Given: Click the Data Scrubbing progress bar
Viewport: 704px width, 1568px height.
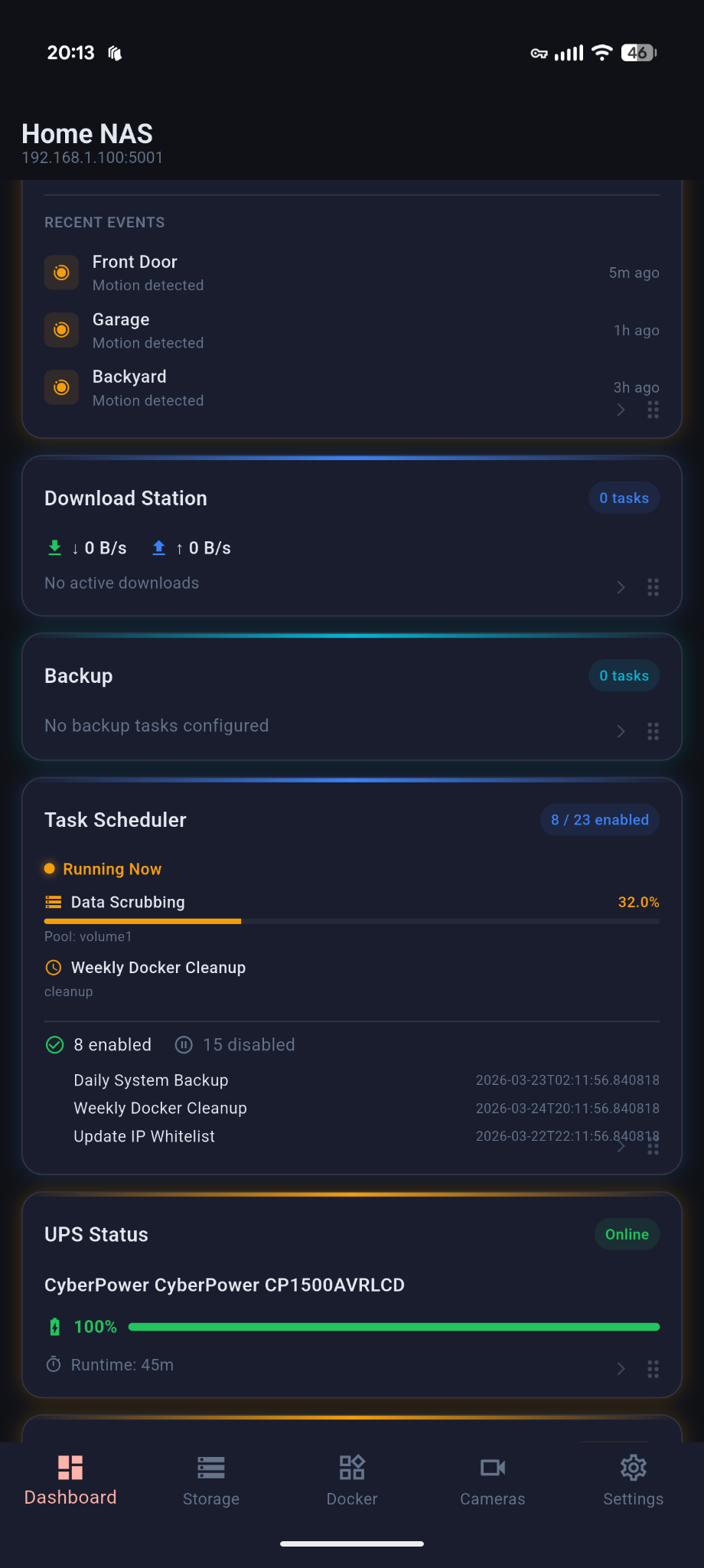Looking at the screenshot, I should (351, 921).
